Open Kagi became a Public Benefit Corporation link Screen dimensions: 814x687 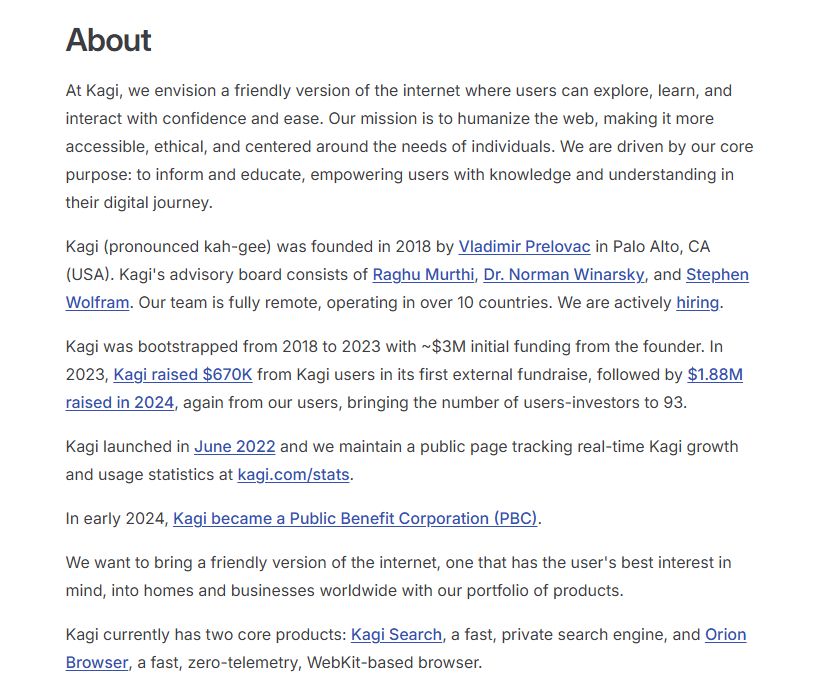(x=355, y=518)
